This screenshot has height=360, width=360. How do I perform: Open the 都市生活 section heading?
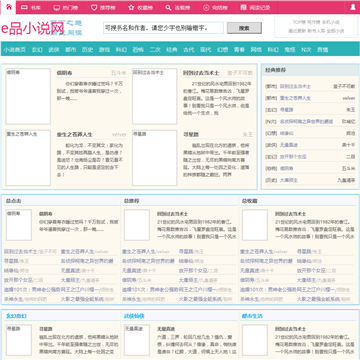[252, 316]
